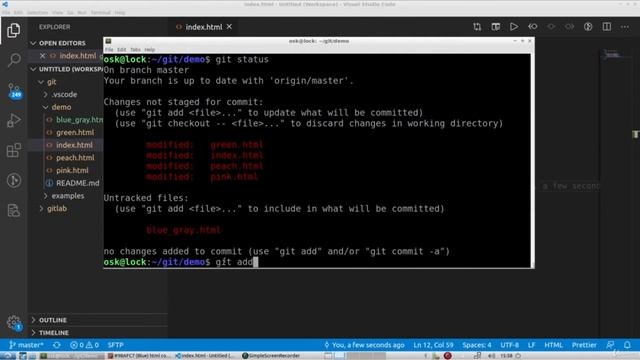The image size is (640, 360).
Task: Click SimpleScreenRecorder in OS taskbar
Action: (271, 356)
